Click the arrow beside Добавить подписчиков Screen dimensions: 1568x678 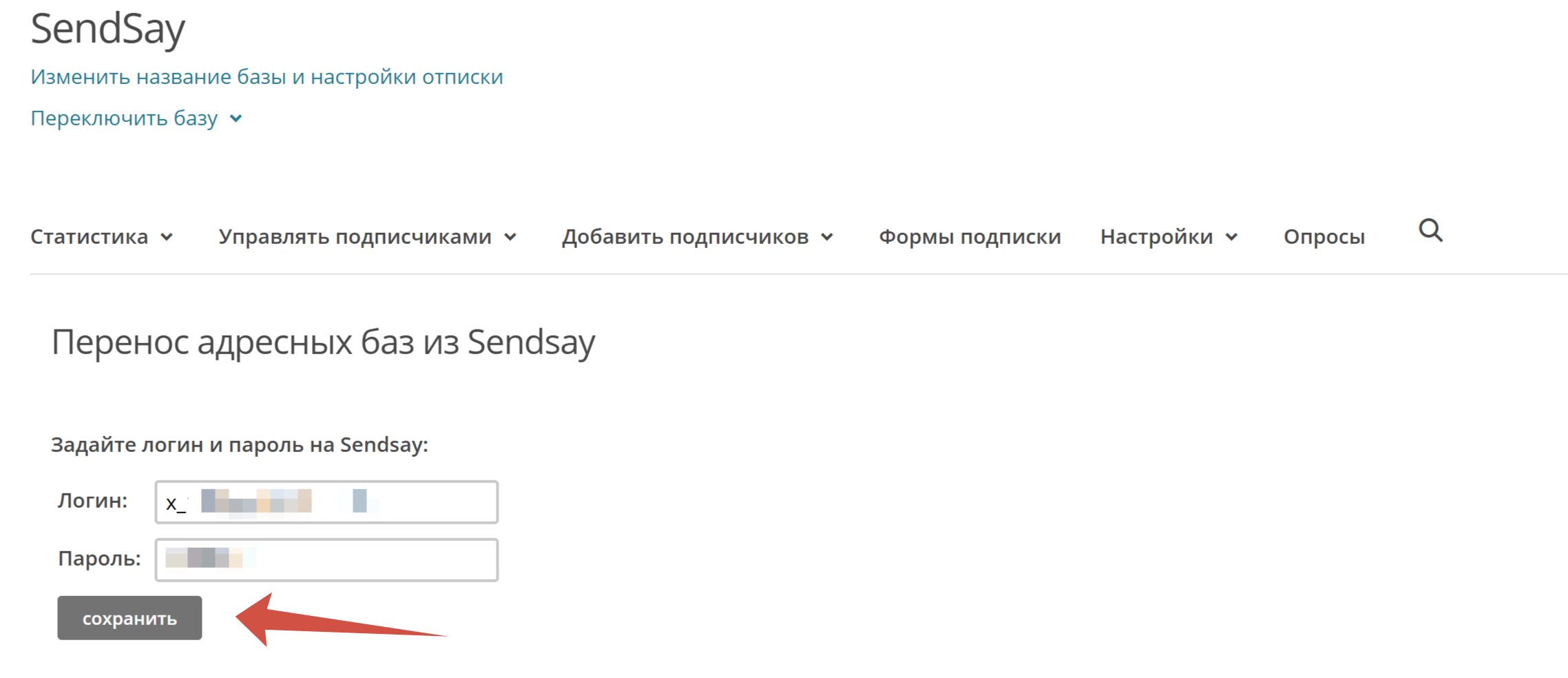pyautogui.click(x=827, y=237)
